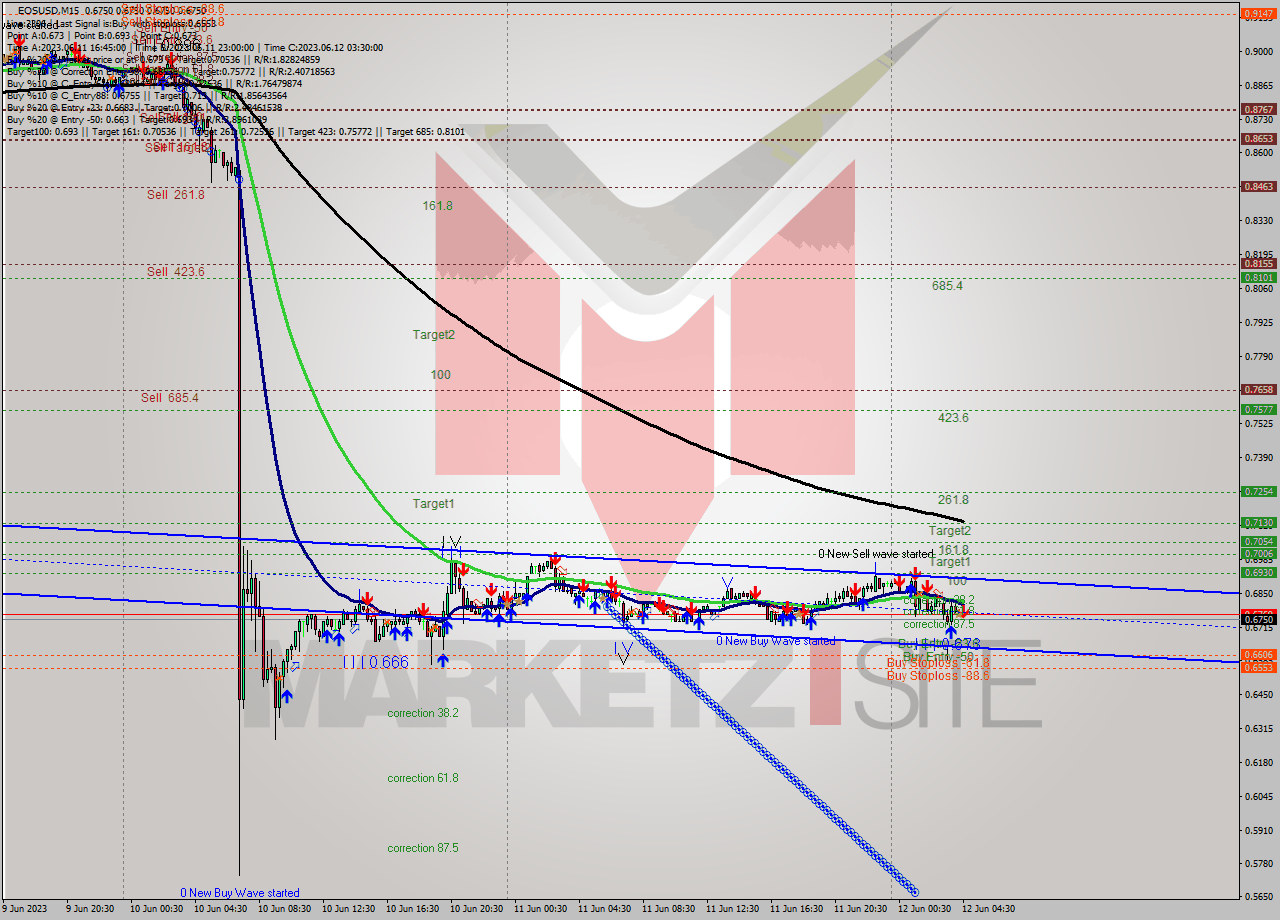Select the 0.7390 axis price

coord(1258,458)
